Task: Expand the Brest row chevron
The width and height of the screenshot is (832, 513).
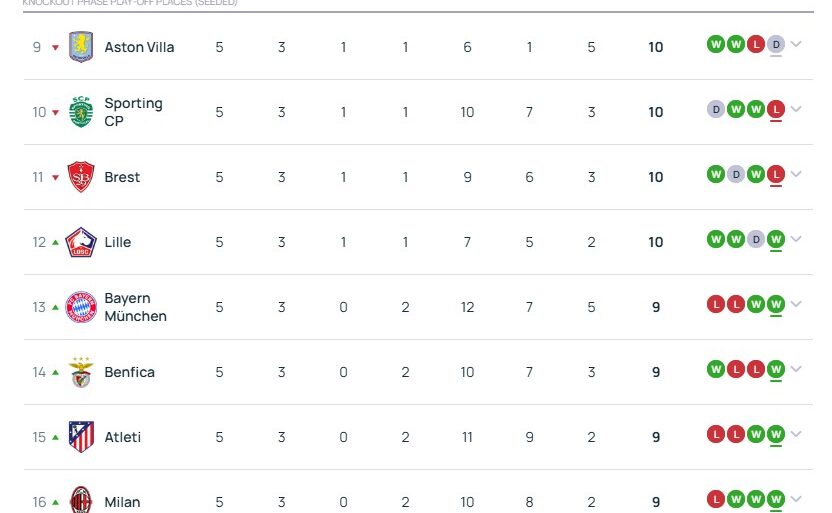Action: (x=796, y=174)
